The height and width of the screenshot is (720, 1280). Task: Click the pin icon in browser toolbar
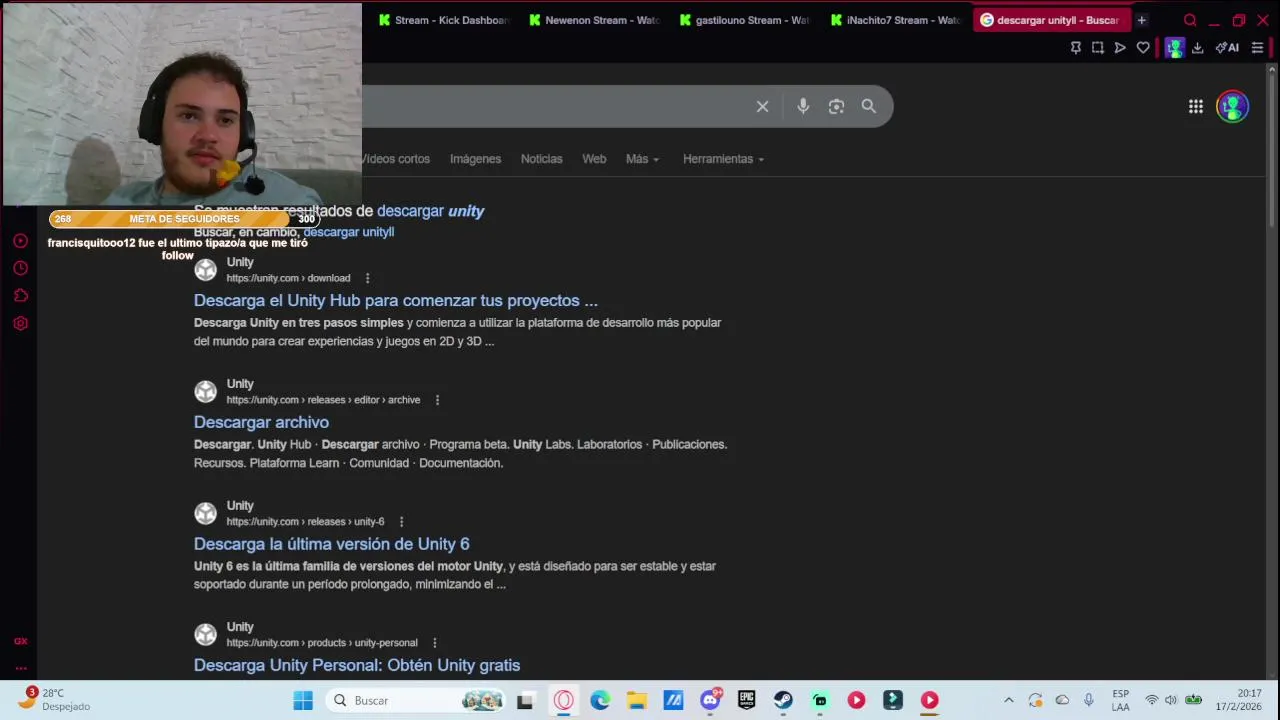click(x=1076, y=47)
